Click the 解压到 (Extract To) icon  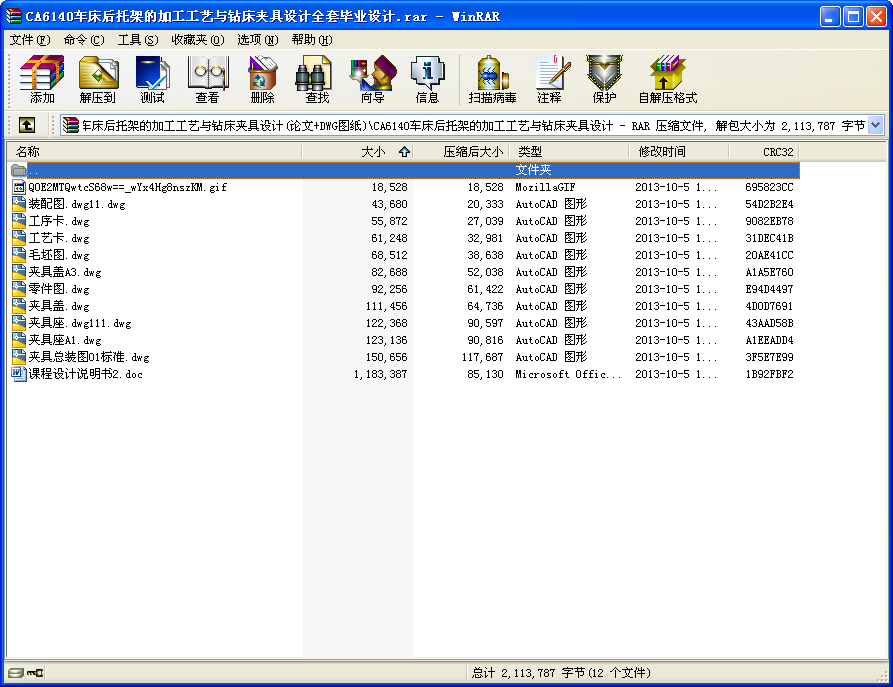pyautogui.click(x=98, y=80)
